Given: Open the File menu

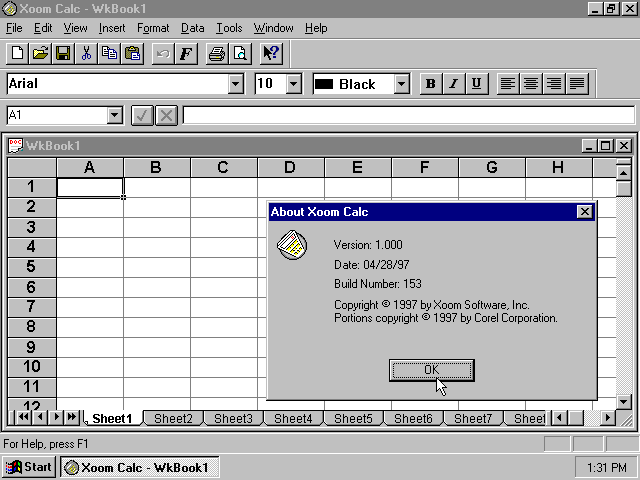Looking at the screenshot, I should pyautogui.click(x=14, y=28).
